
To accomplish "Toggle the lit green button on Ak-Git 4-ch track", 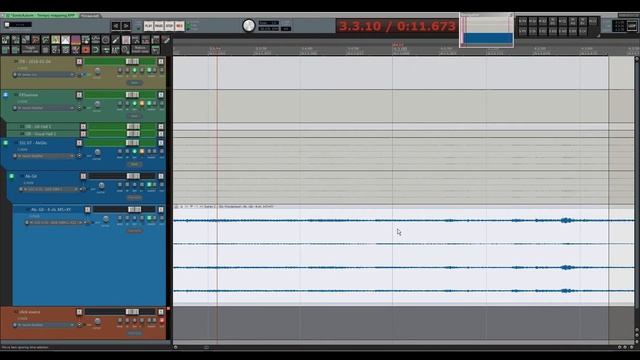I will [x=149, y=218].
